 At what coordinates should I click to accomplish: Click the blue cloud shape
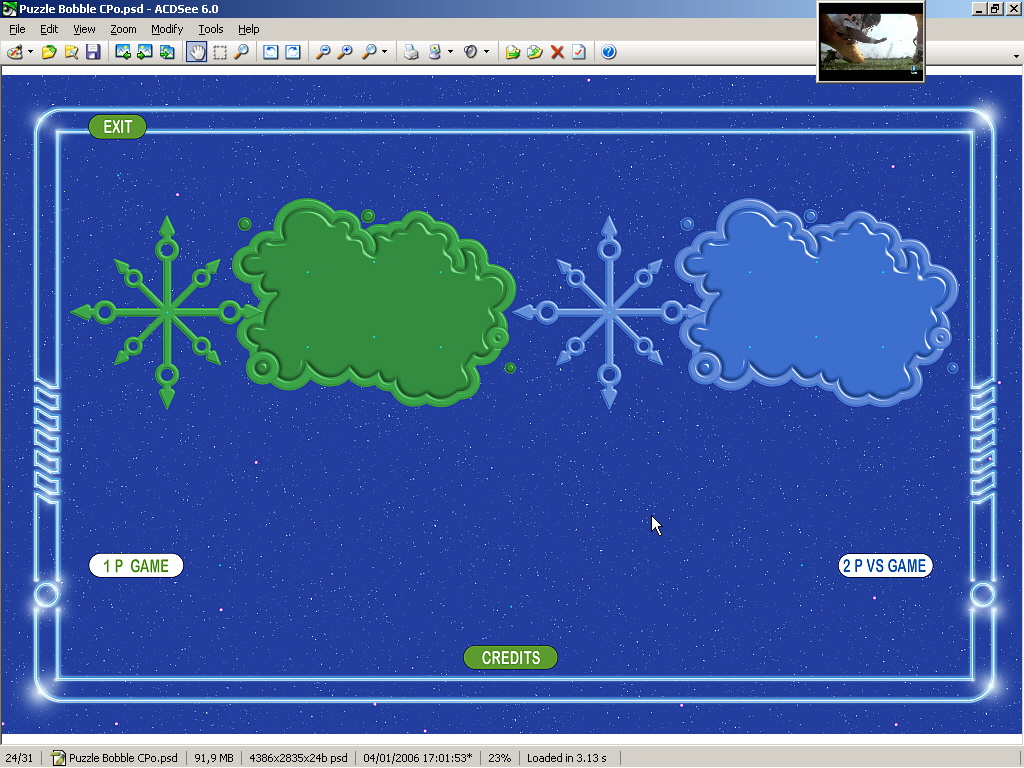(x=818, y=302)
